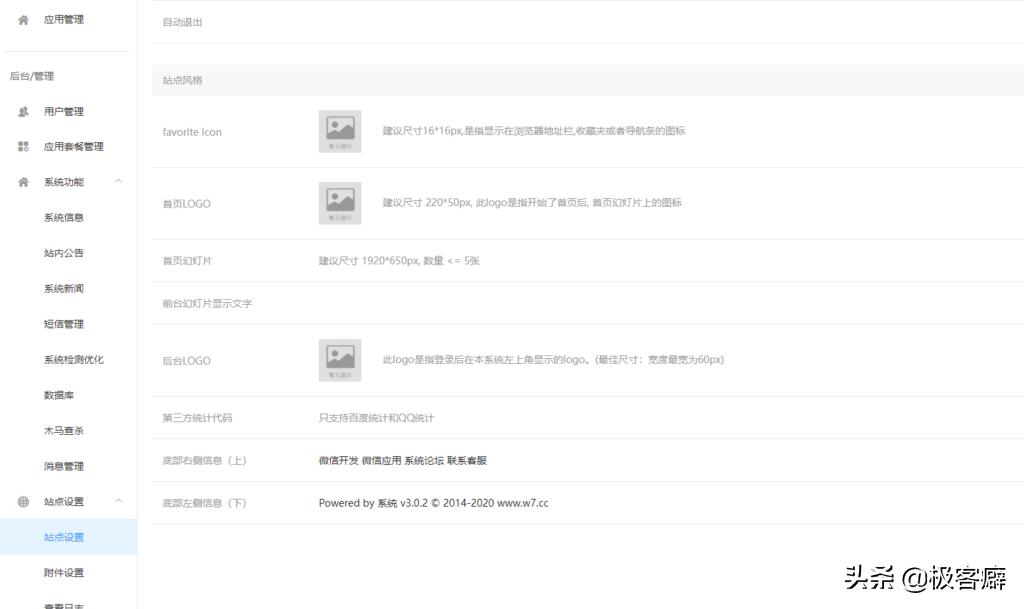The width and height of the screenshot is (1024, 609).
Task: Click the 站点设置 globe icon
Action: (x=24, y=501)
